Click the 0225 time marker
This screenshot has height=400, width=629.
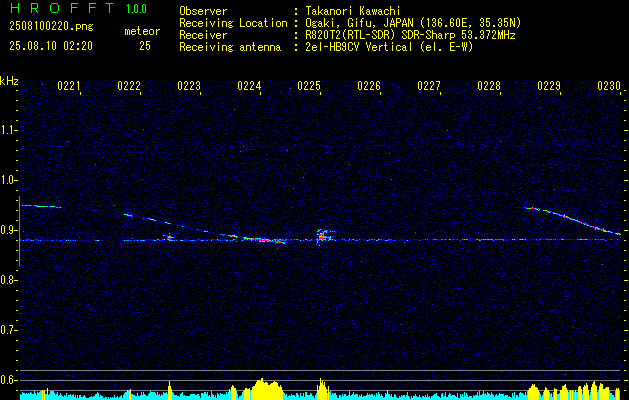pyautogui.click(x=308, y=86)
